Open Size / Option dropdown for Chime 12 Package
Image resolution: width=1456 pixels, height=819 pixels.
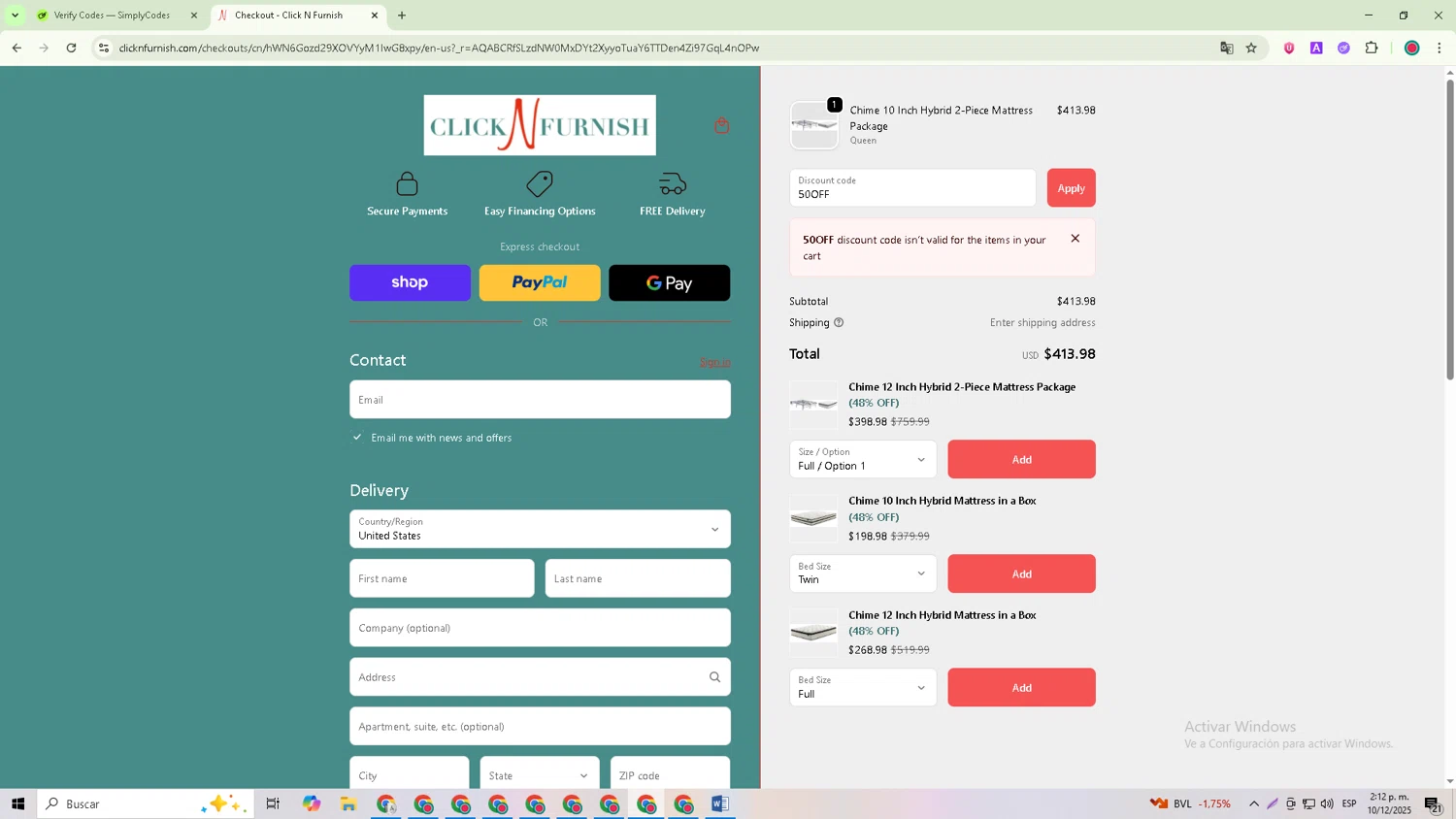pos(863,459)
